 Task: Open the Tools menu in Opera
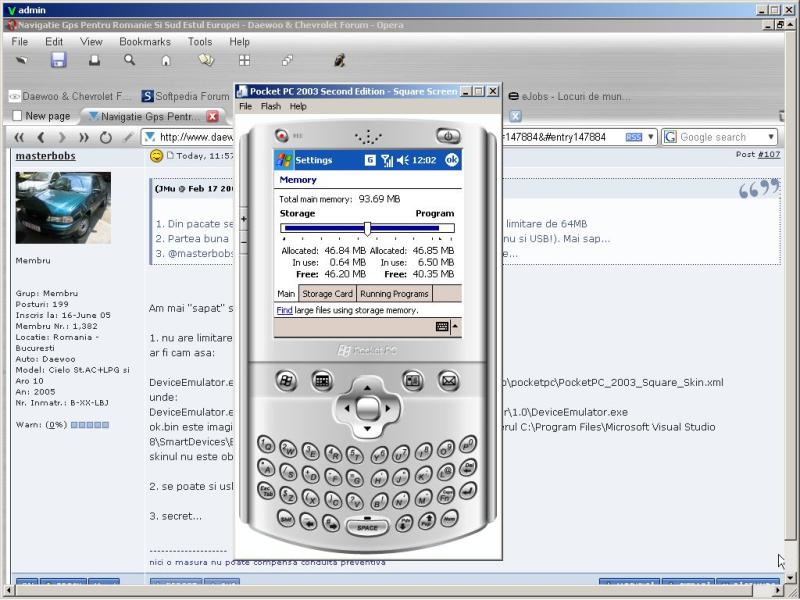(x=200, y=42)
